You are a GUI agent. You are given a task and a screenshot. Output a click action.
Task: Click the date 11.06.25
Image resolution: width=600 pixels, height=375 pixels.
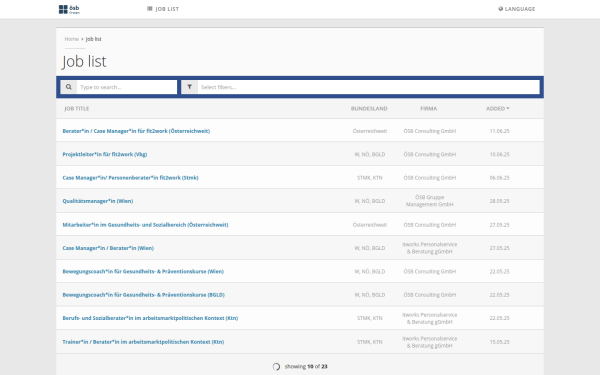[499, 131]
